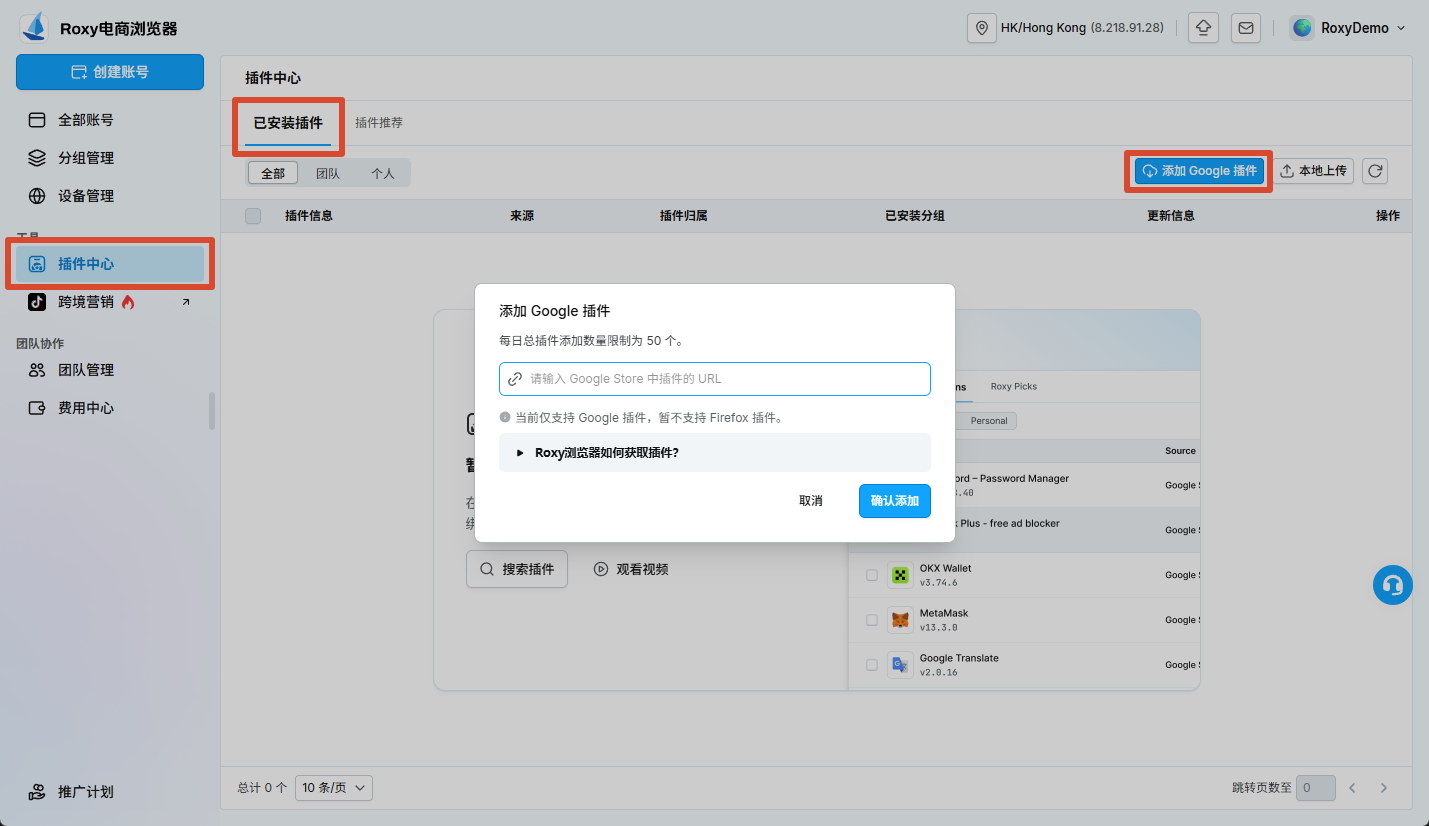This screenshot has height=826, width=1429.
Task: Click the 跳转页数至 page number field
Action: tap(1316, 788)
